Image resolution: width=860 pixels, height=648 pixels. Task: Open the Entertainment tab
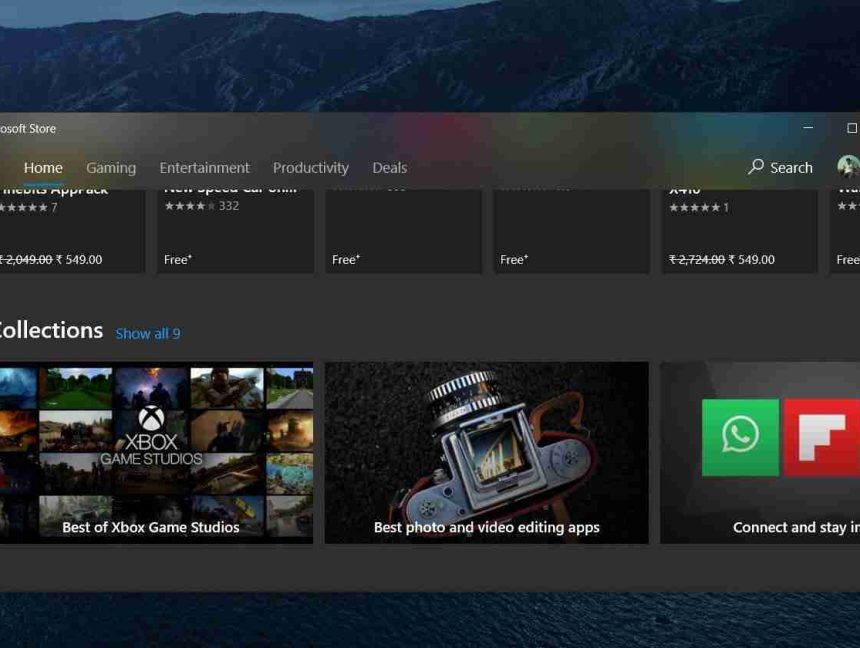[x=204, y=168]
